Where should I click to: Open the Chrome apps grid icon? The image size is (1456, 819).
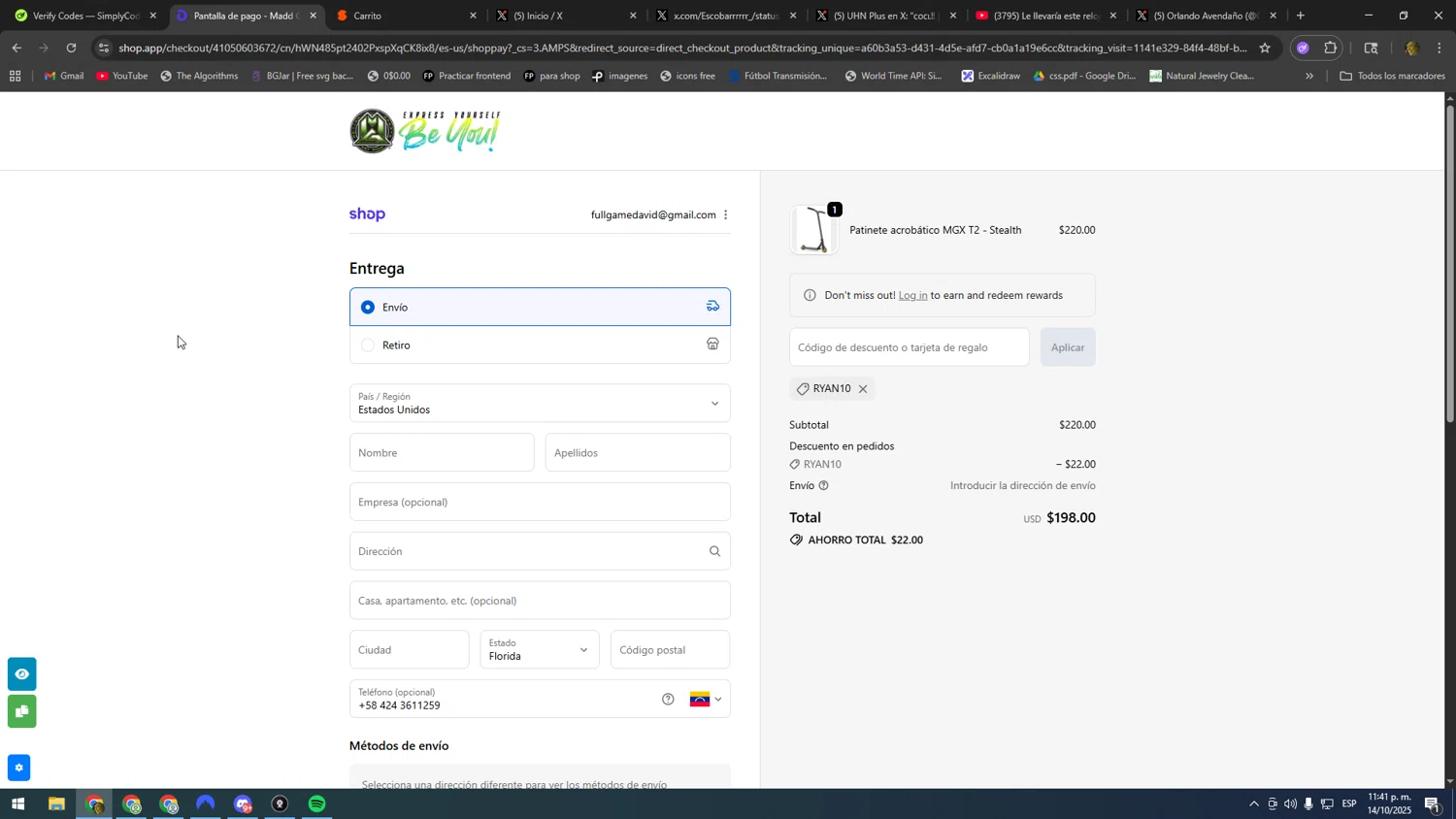click(15, 76)
